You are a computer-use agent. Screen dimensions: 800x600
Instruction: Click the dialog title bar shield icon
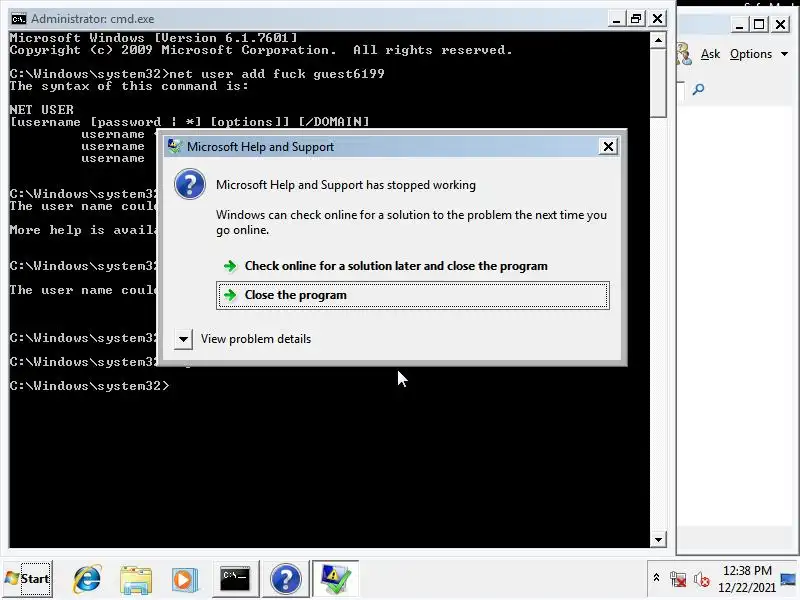point(174,146)
